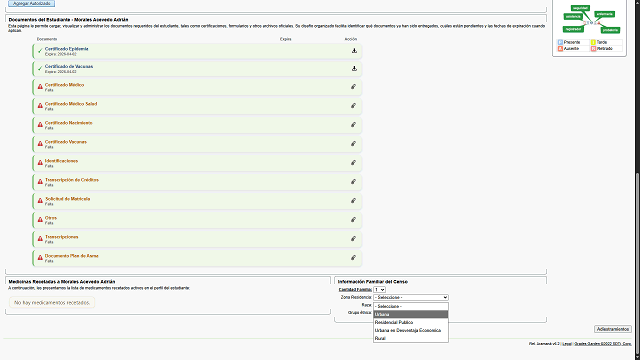640x360 pixels.
Task: Attach file for Otros document
Action: 353,220
